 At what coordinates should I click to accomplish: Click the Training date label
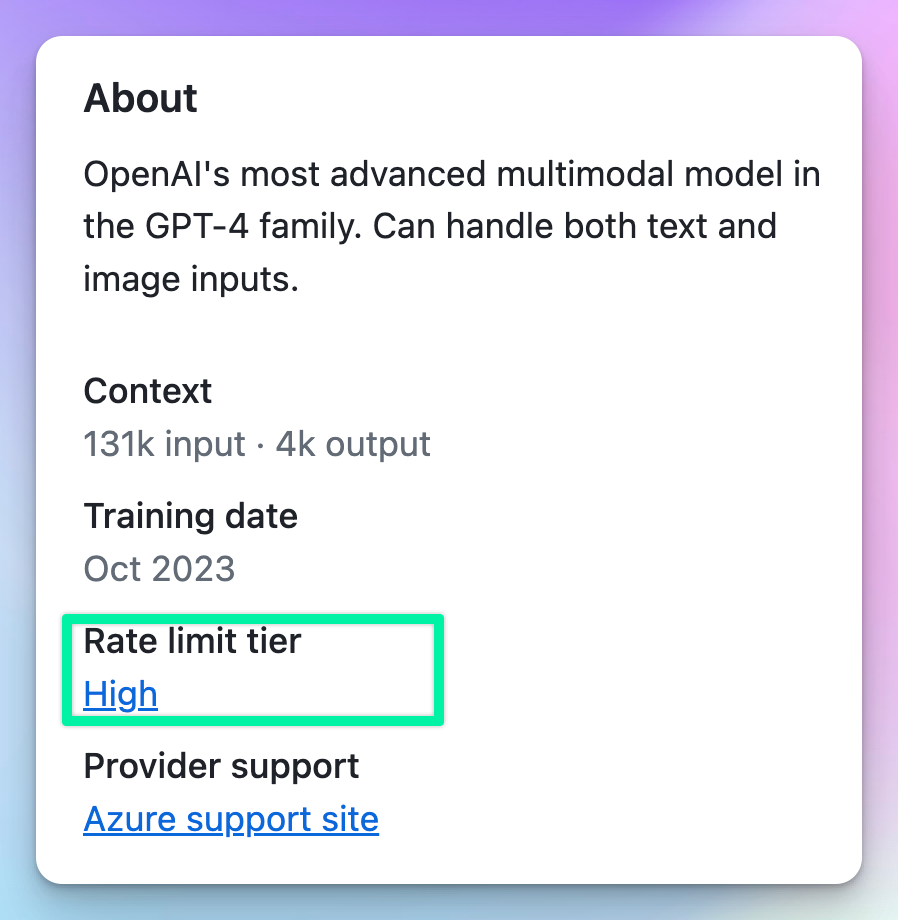tap(190, 516)
